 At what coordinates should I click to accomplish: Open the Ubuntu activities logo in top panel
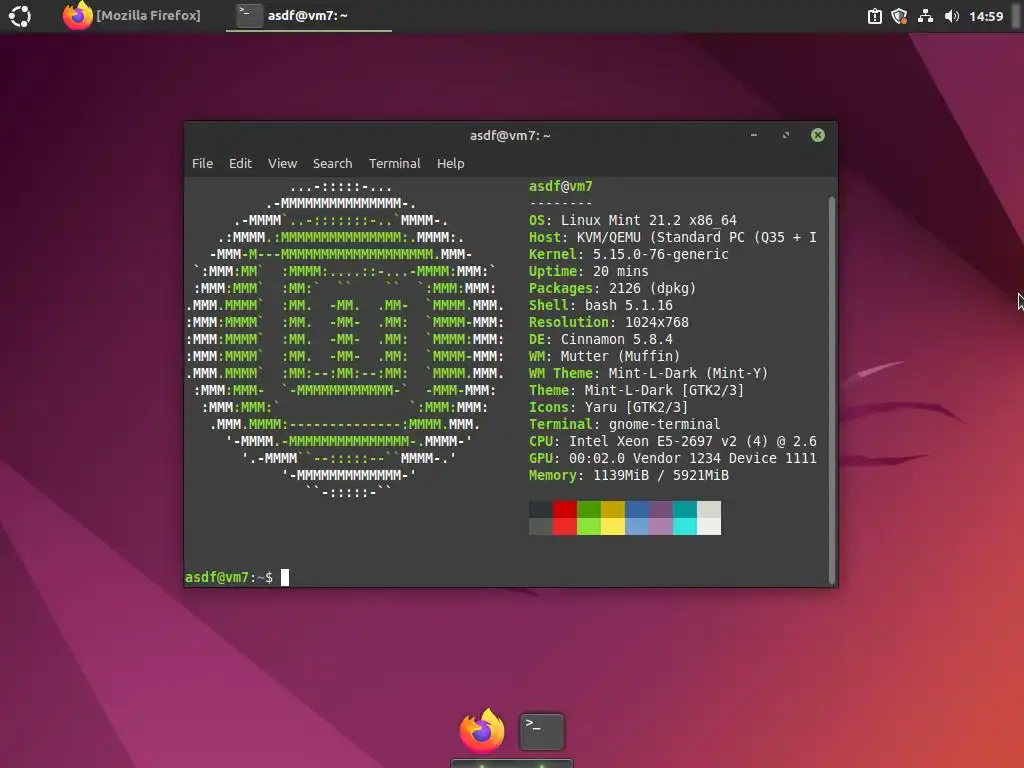pos(20,16)
